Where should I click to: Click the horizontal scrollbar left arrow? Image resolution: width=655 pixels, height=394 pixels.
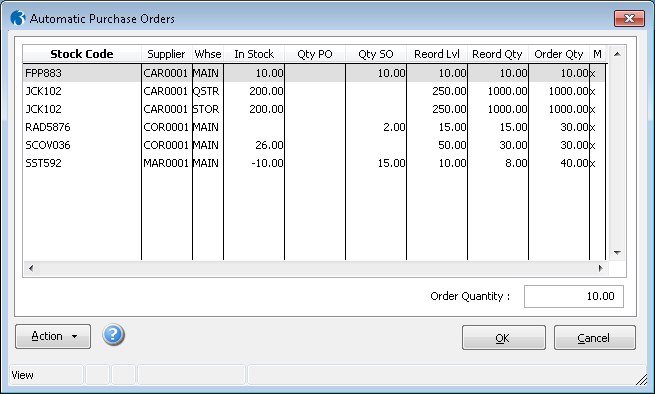[30, 268]
